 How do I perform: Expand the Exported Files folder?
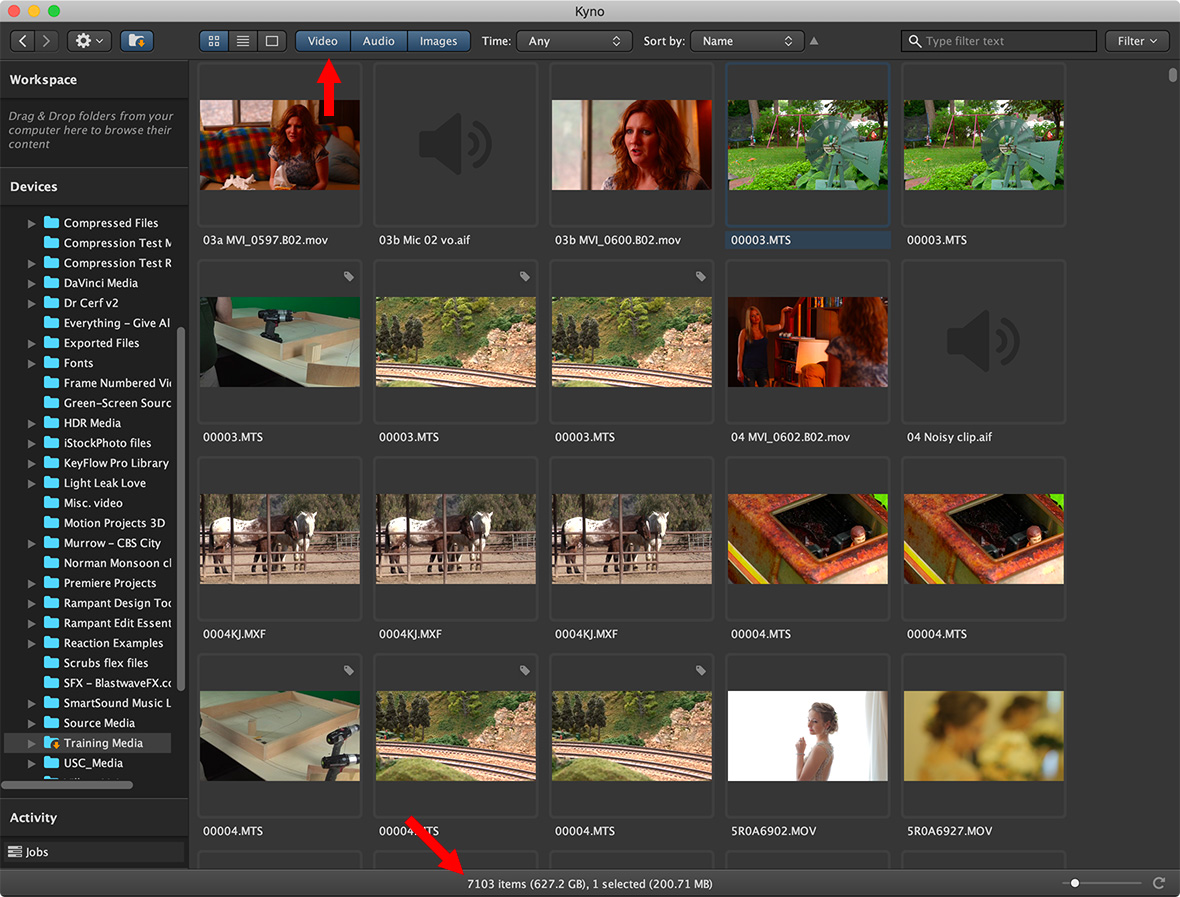pyautogui.click(x=32, y=343)
